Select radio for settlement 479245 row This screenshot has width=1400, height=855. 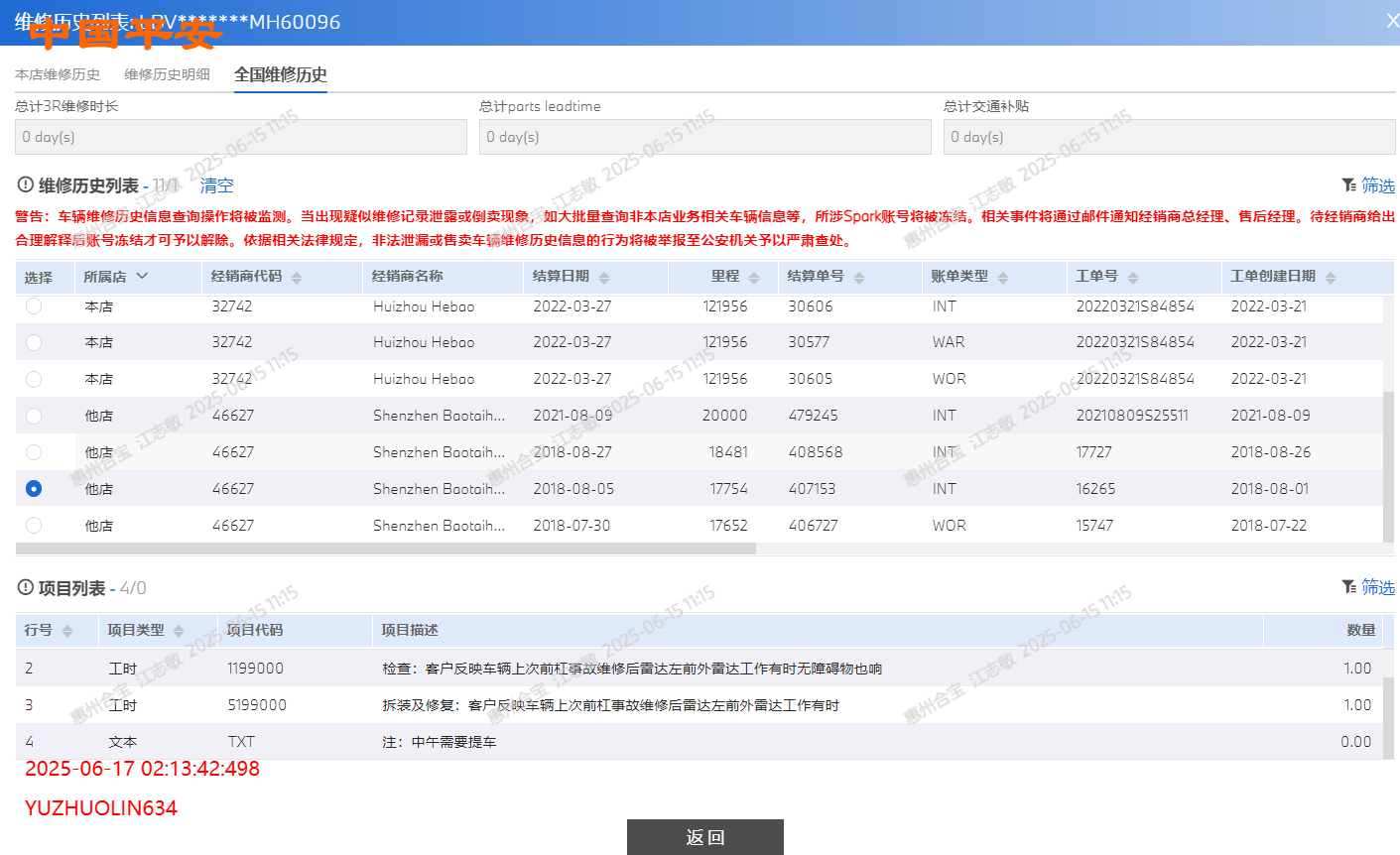(x=34, y=416)
